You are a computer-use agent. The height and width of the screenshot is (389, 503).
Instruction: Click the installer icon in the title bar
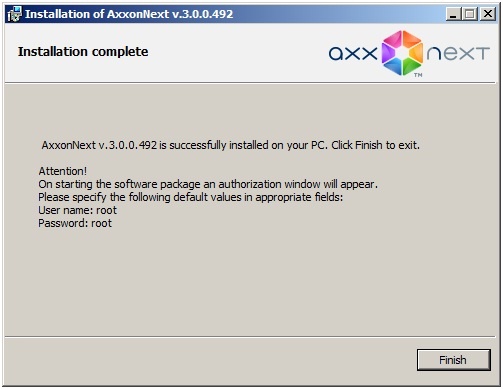[14, 14]
